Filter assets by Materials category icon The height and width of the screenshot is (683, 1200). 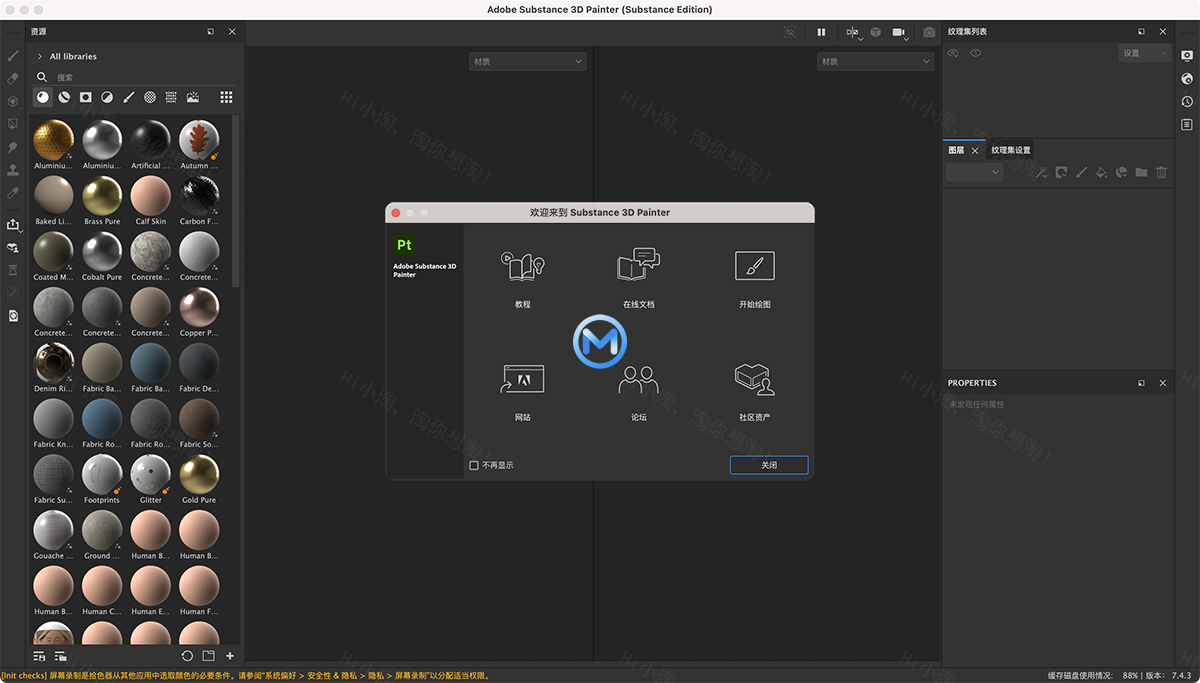[43, 97]
